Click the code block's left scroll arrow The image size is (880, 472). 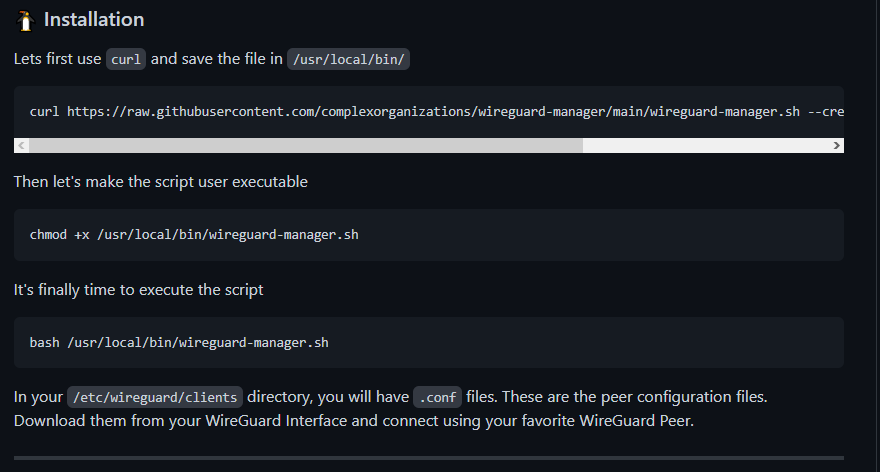[x=21, y=145]
